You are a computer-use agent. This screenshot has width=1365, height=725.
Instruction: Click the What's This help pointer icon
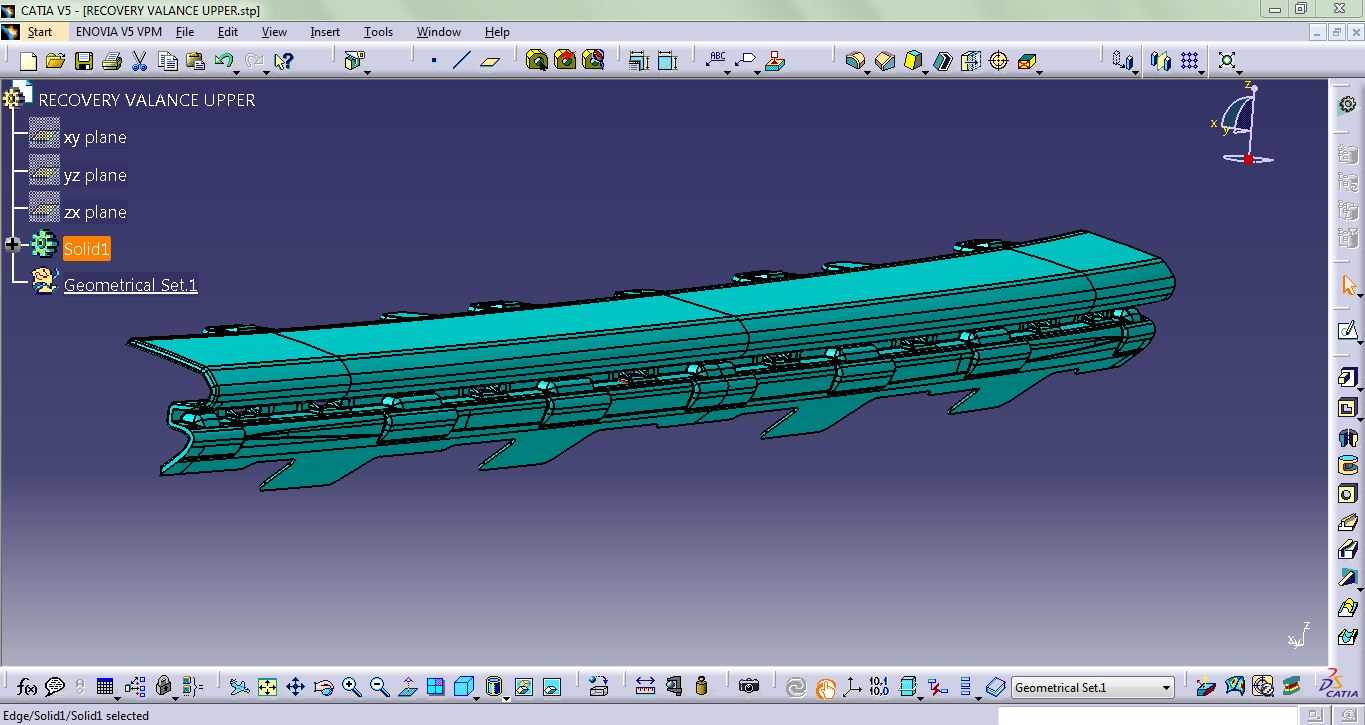[x=284, y=61]
